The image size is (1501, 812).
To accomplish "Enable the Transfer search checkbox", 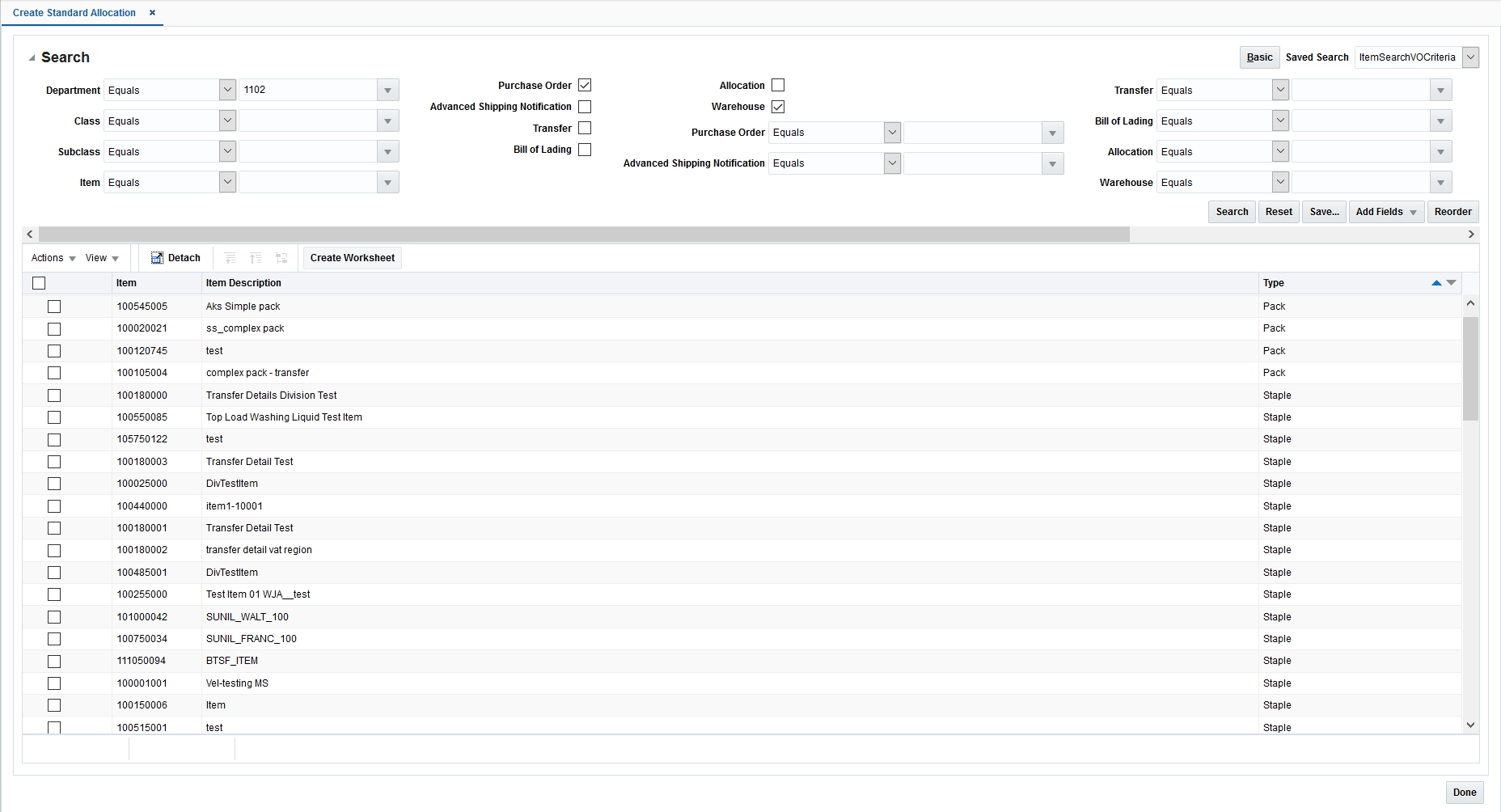I will [x=585, y=128].
